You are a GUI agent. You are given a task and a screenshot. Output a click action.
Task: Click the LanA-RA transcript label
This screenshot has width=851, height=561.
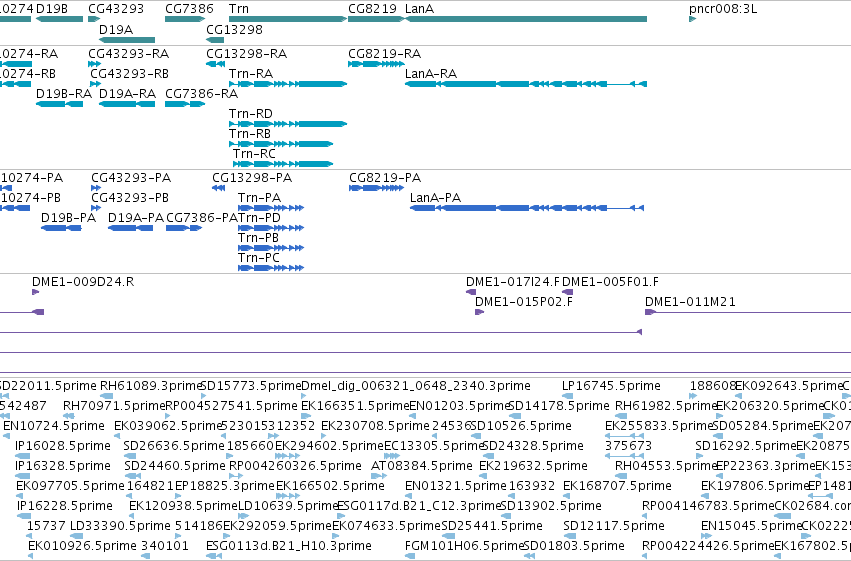click(x=431, y=74)
